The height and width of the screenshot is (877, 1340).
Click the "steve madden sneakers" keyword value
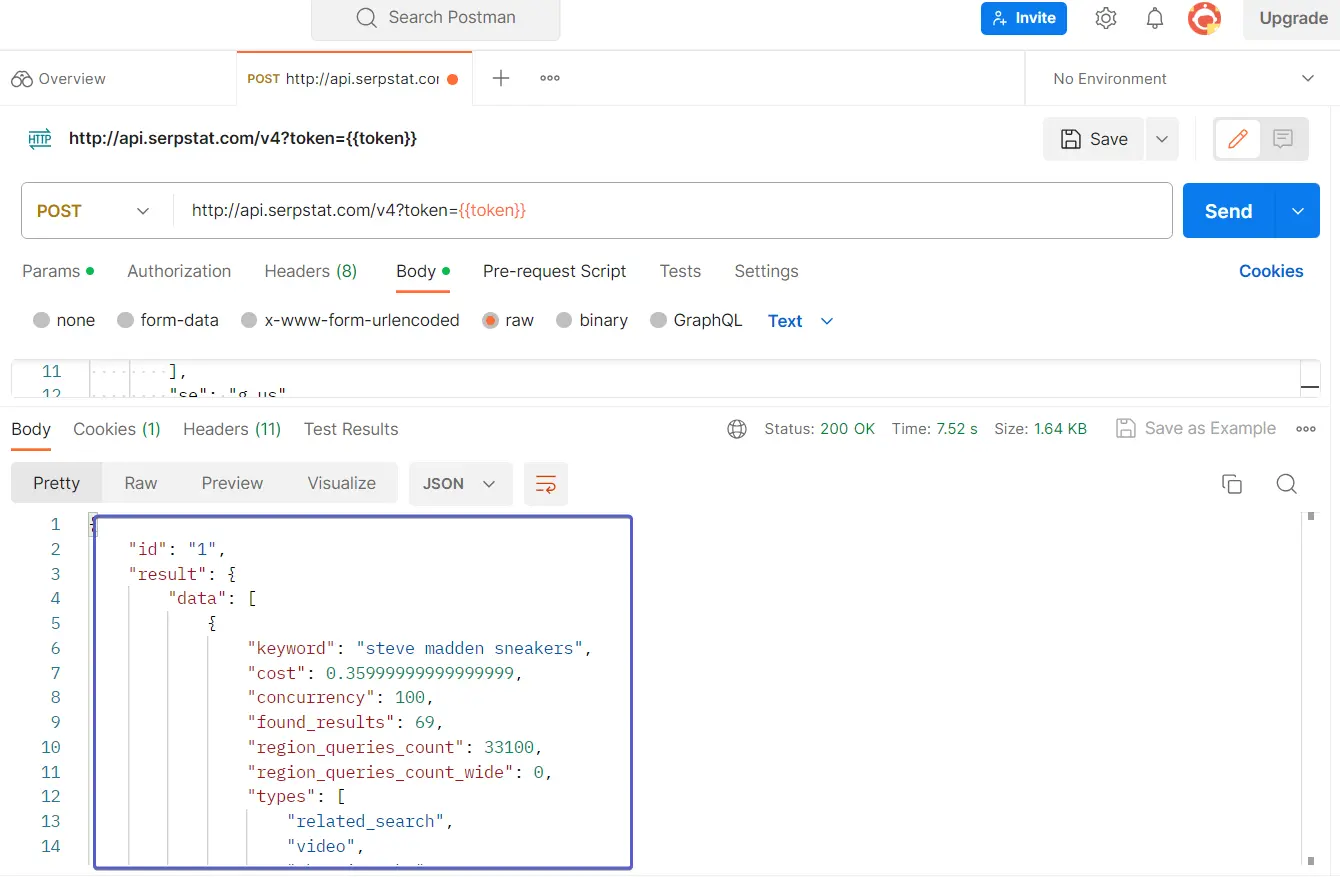(470, 648)
